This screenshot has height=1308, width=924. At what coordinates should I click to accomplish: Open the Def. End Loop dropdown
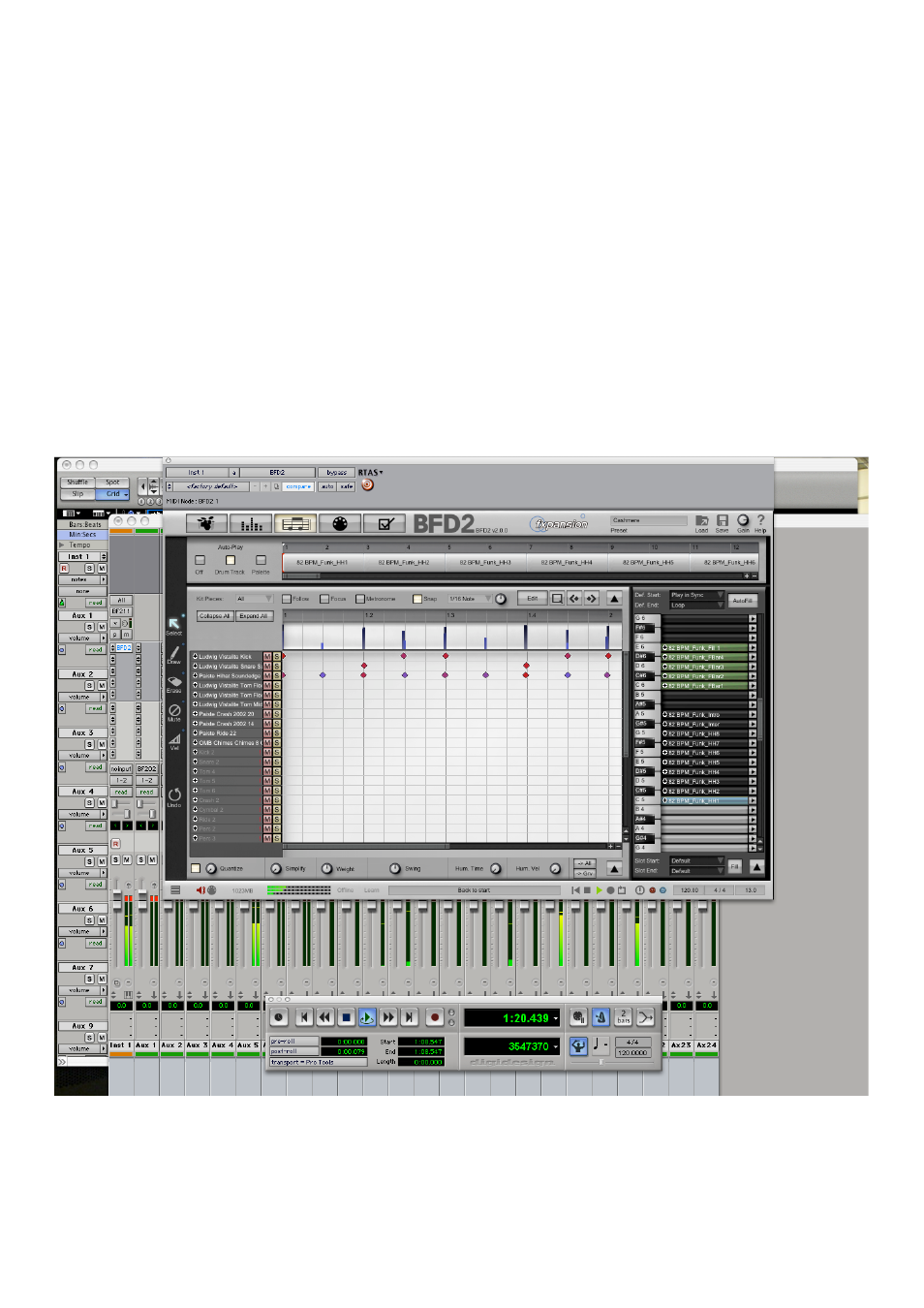pyautogui.click(x=696, y=605)
